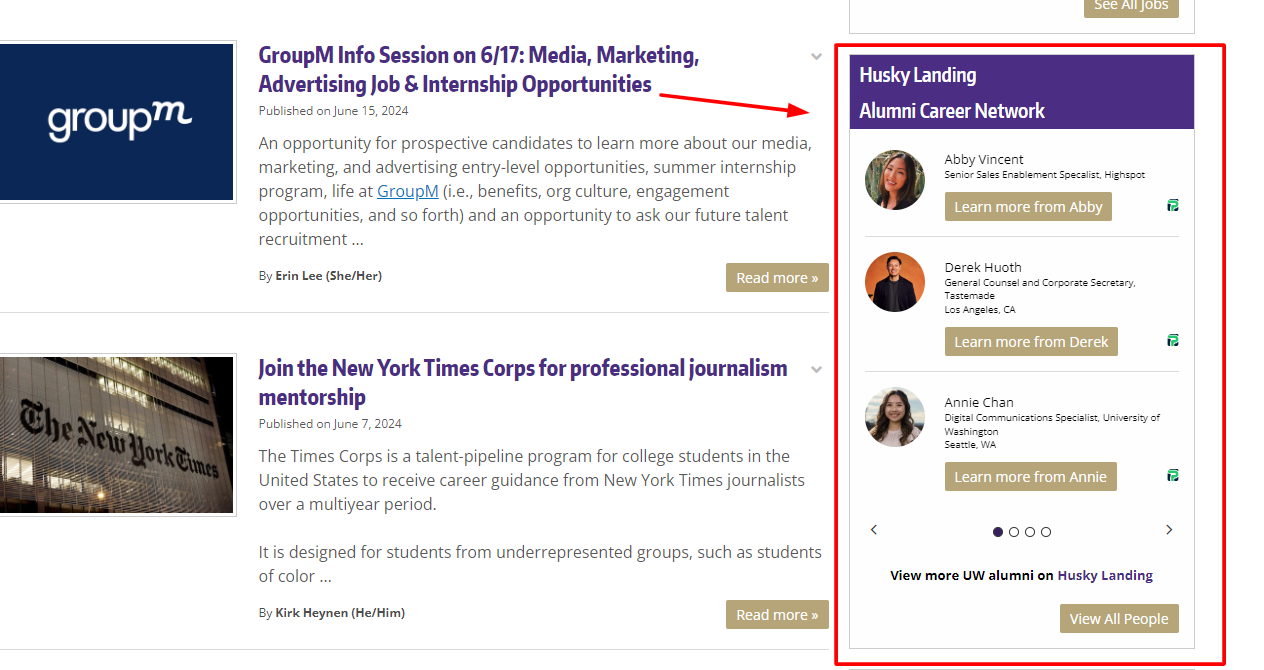1264x670 pixels.
Task: Advance to the next alumni carousel slide
Action: 1169,530
